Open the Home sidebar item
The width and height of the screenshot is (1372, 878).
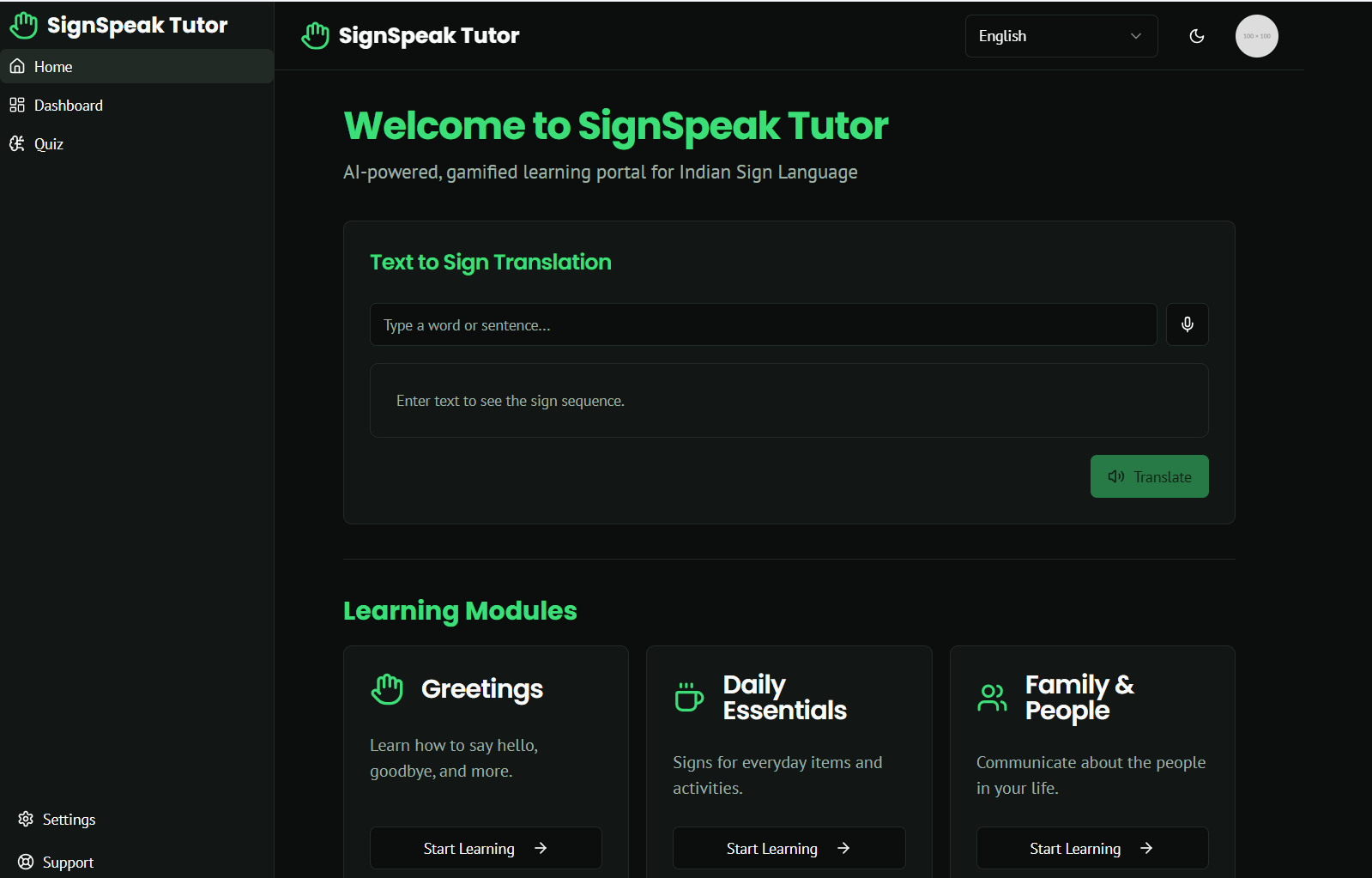136,66
